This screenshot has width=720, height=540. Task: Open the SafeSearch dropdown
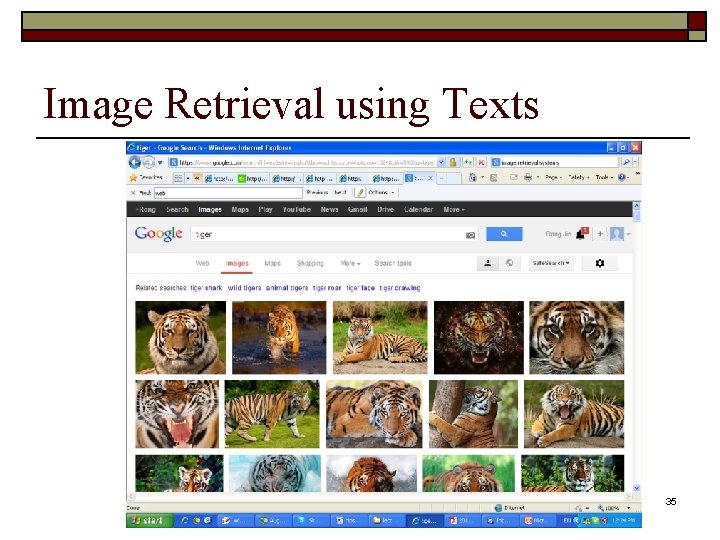click(551, 263)
